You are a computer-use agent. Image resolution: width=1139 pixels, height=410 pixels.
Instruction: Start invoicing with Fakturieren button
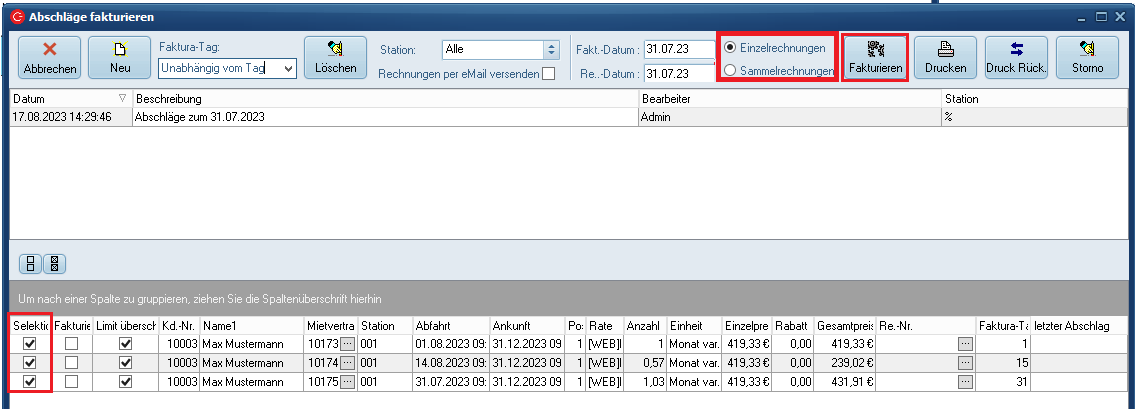pyautogui.click(x=875, y=57)
